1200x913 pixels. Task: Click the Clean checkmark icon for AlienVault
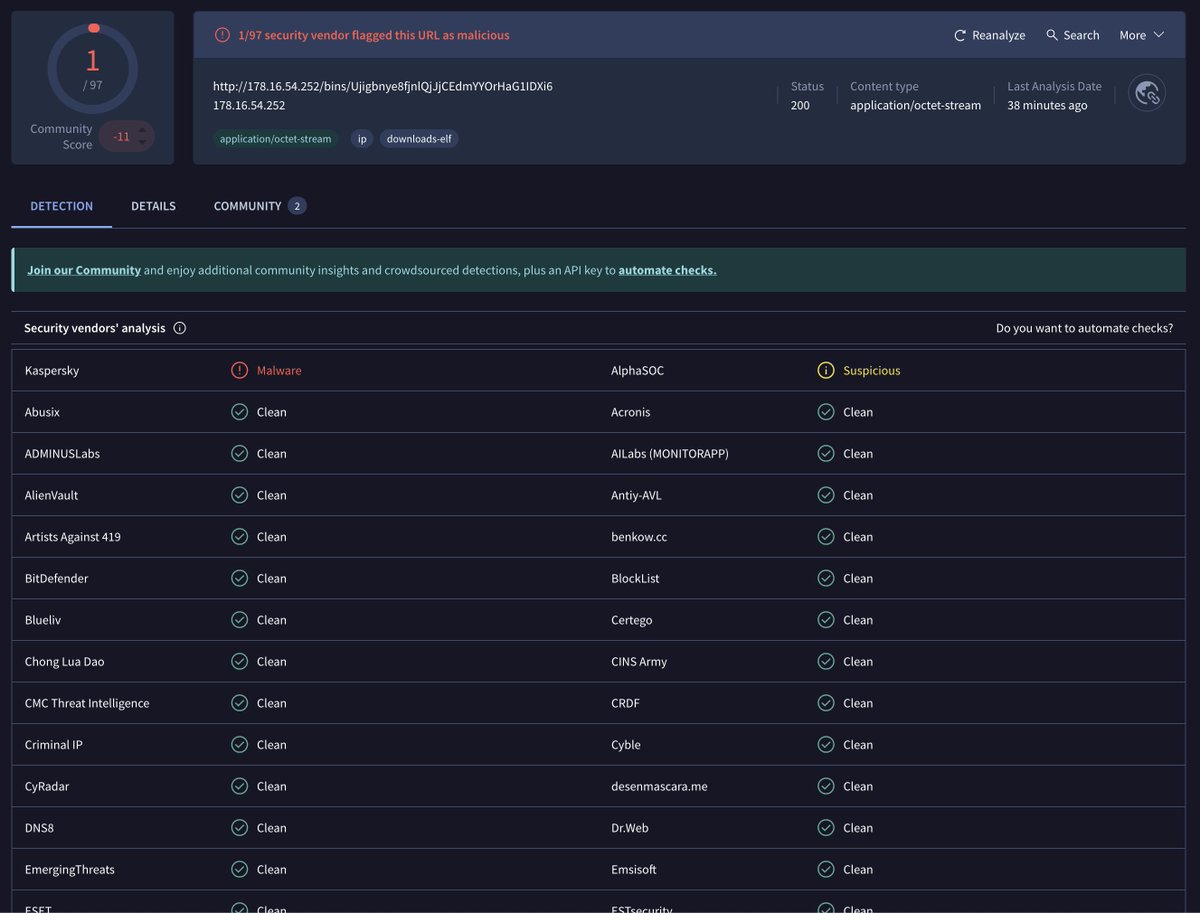pyautogui.click(x=239, y=495)
